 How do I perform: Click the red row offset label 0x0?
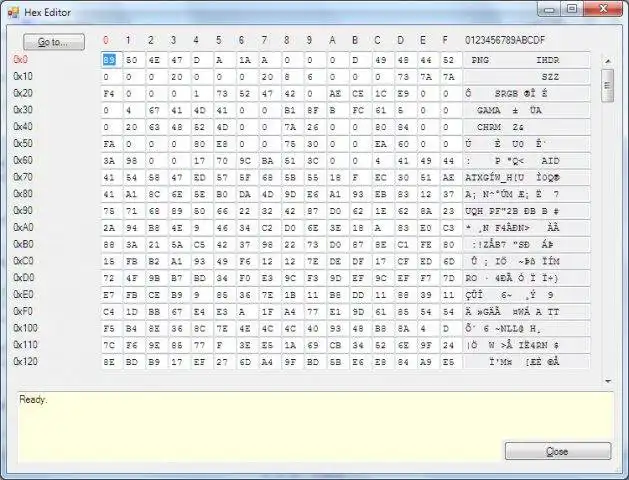pos(20,59)
